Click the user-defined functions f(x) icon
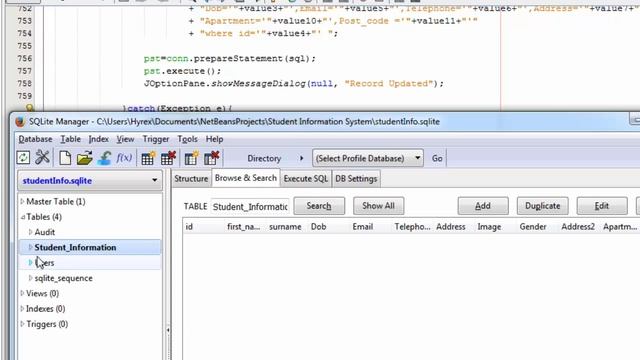The width and height of the screenshot is (640, 360). point(124,158)
